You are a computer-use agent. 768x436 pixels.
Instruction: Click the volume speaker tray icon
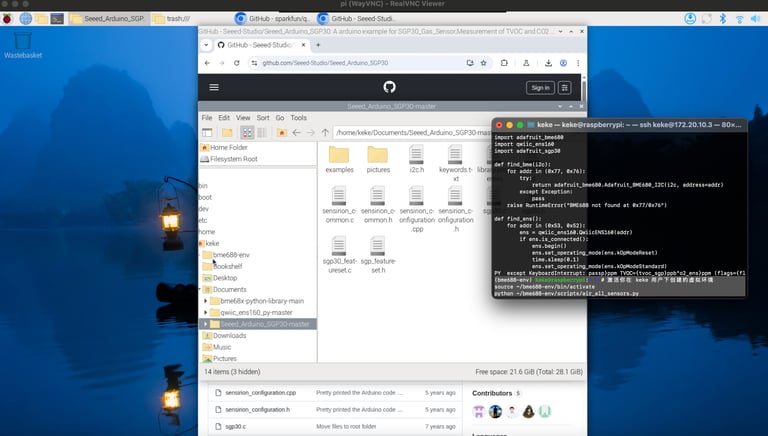756,19
